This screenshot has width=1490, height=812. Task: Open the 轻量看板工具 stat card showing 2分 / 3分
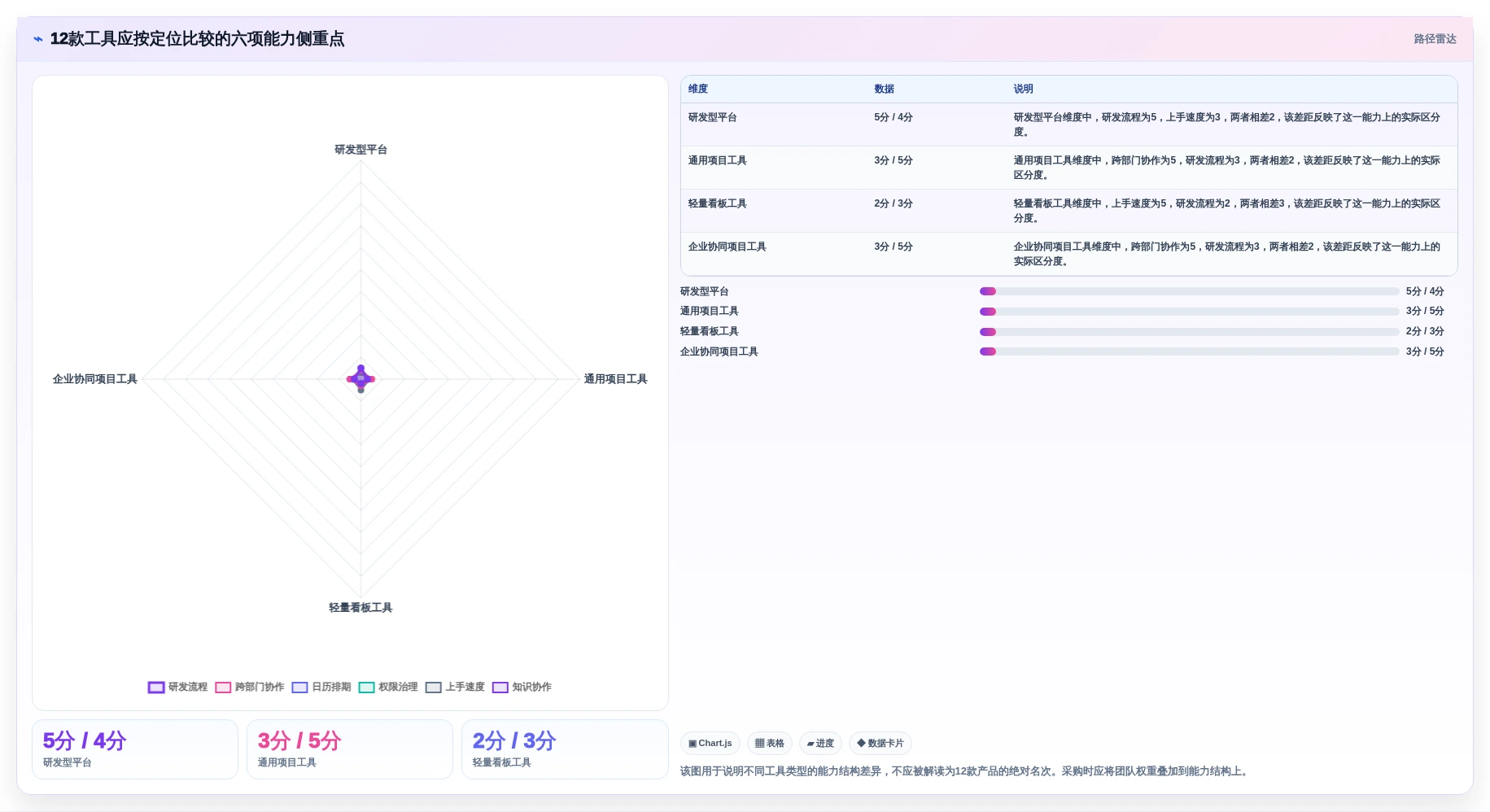click(x=565, y=749)
